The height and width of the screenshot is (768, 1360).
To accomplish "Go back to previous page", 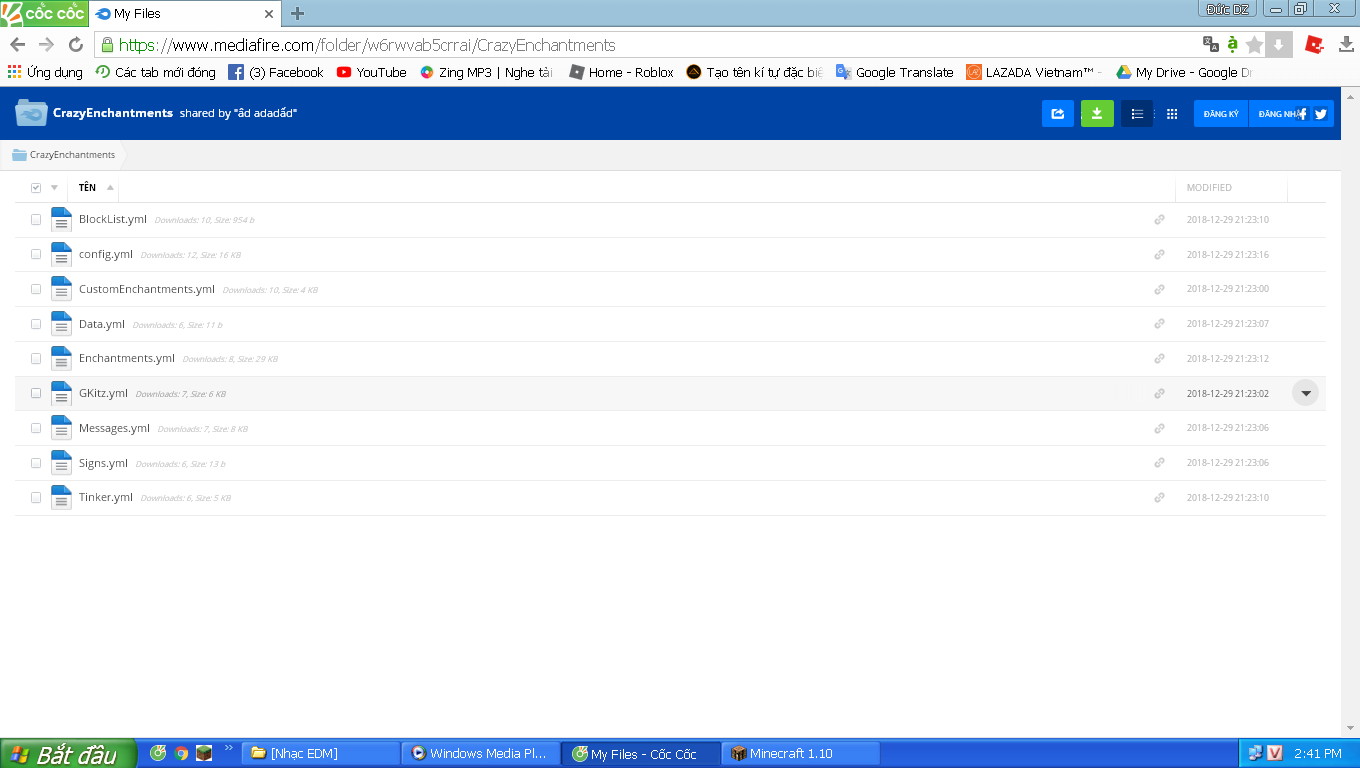I will point(17,45).
